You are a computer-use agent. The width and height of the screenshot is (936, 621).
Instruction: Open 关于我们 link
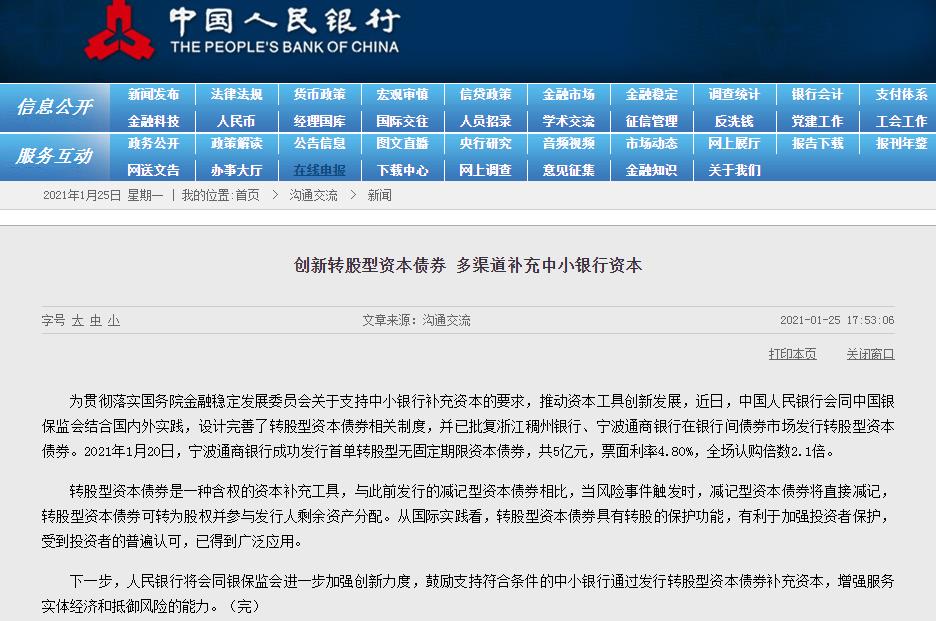tap(734, 170)
